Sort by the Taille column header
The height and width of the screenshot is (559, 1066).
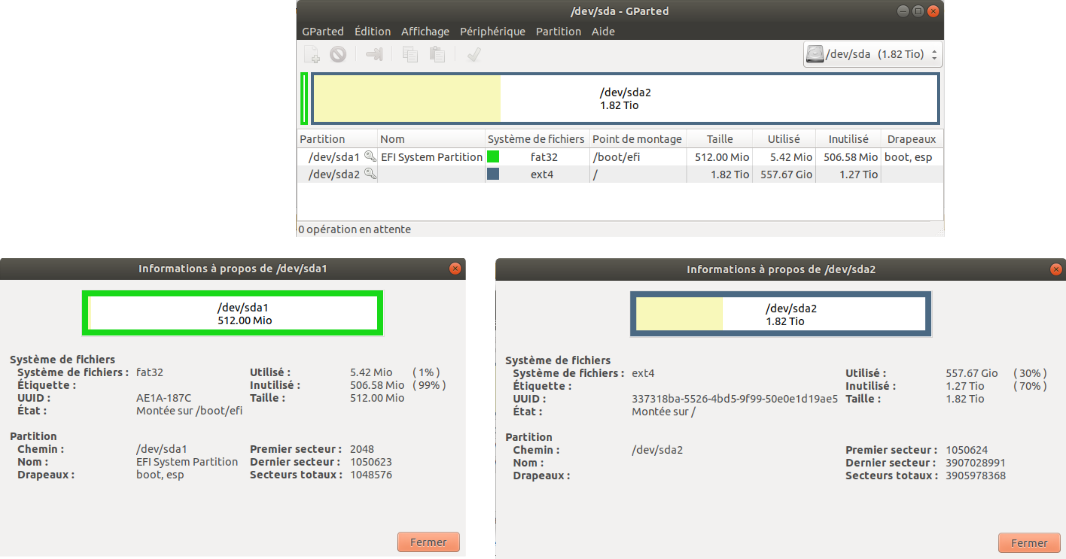(x=719, y=139)
